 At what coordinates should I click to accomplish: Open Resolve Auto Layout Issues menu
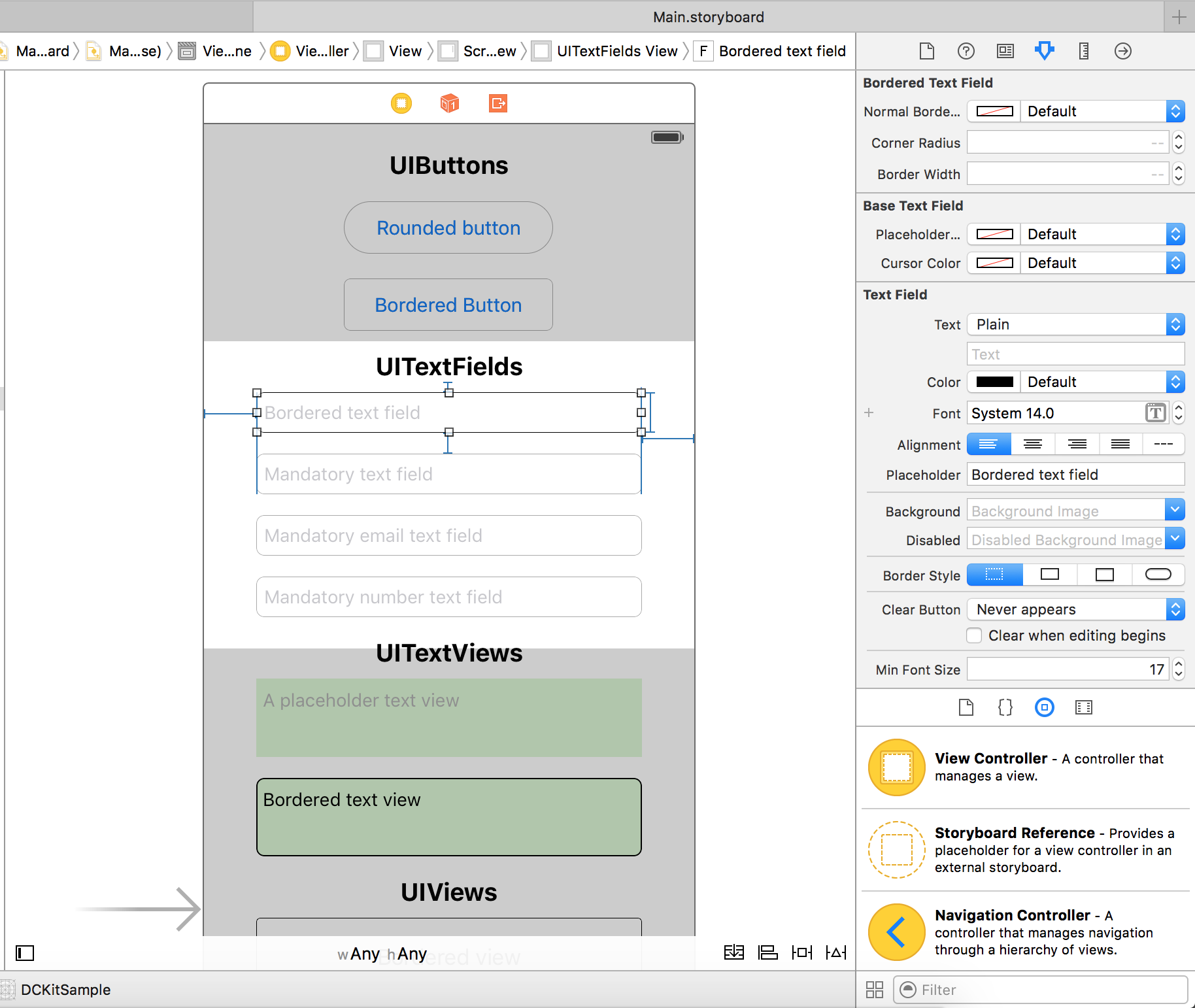click(836, 952)
